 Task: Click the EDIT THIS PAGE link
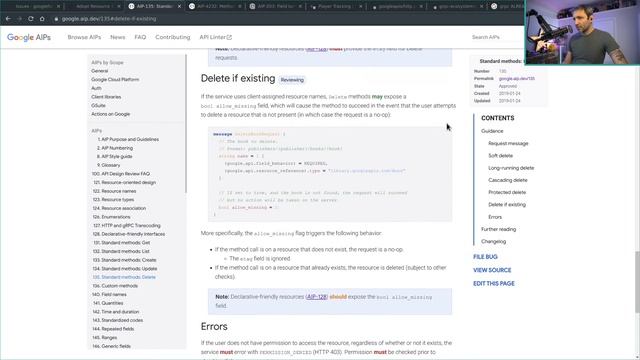tap(494, 283)
